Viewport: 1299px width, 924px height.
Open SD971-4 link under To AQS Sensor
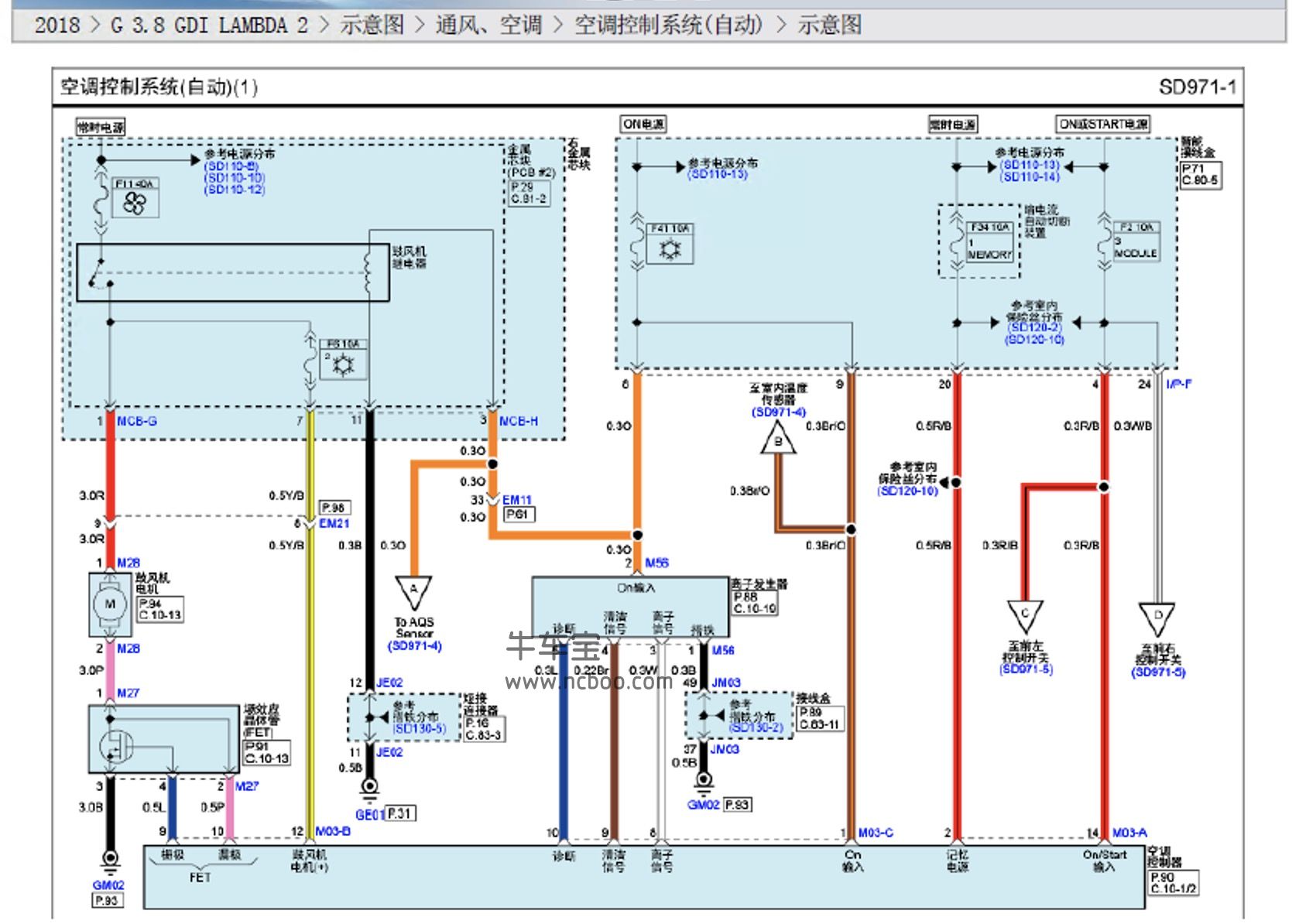coord(414,646)
